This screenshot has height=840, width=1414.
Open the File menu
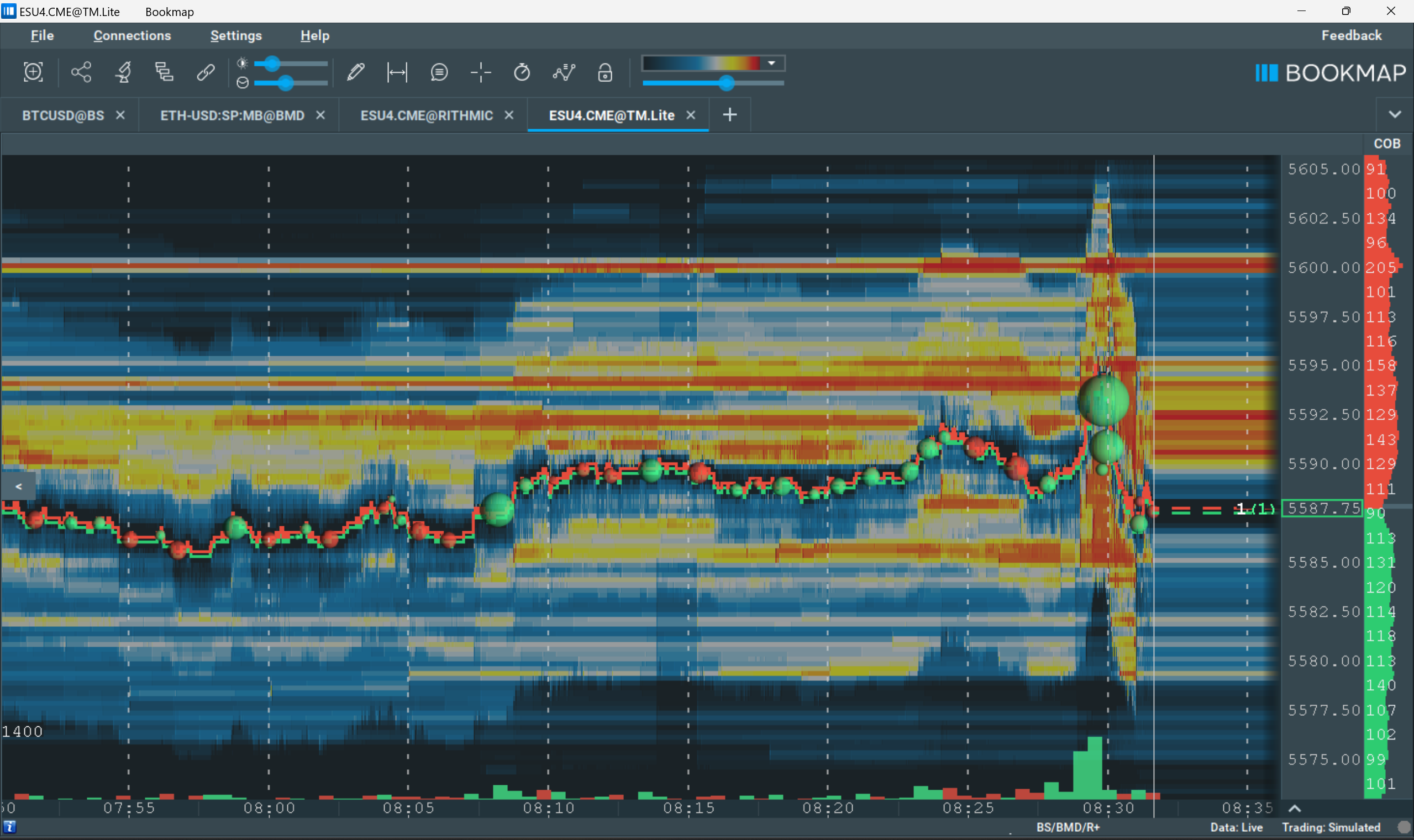42,35
